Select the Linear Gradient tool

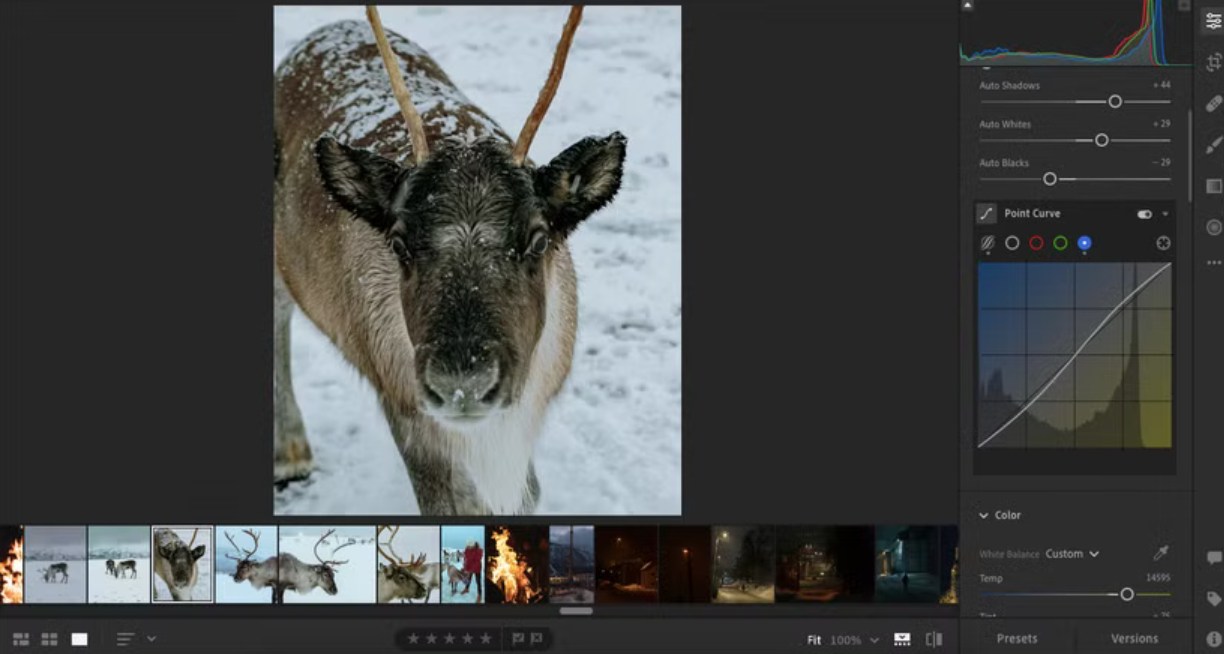click(1213, 186)
